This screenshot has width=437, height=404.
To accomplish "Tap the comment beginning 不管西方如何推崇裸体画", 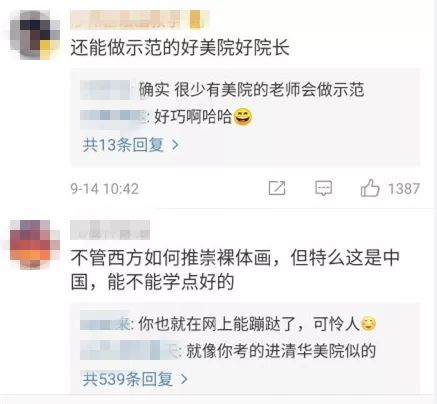I will (235, 269).
